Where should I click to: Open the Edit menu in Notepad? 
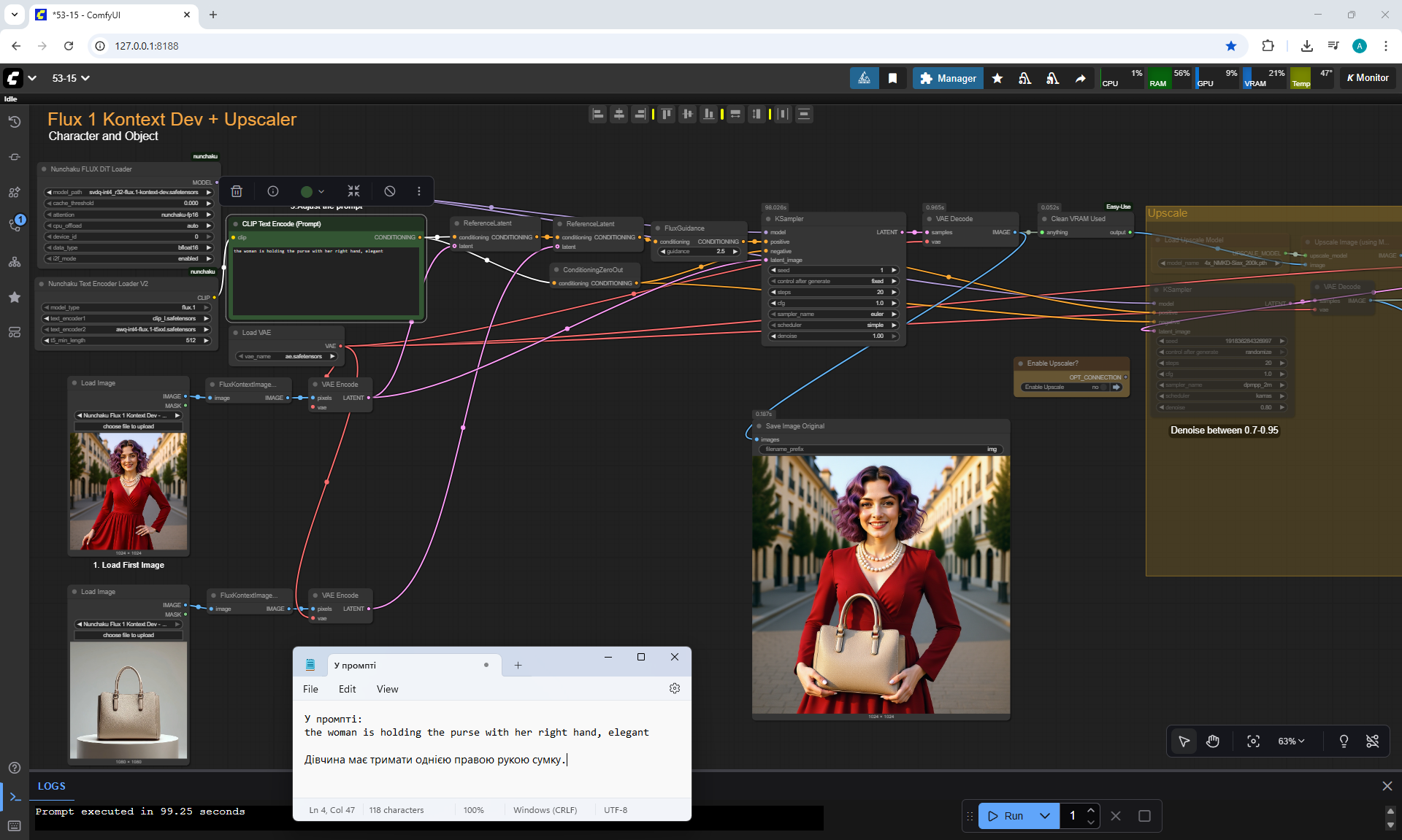(347, 689)
